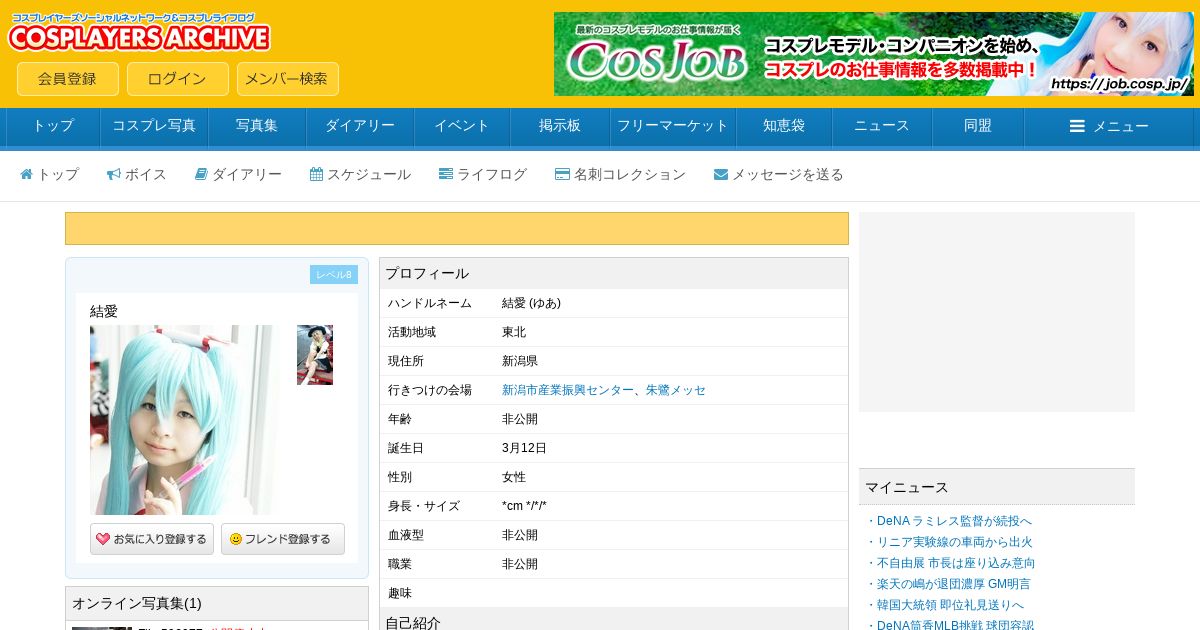Open ライフログ tab text link
The width and height of the screenshot is (1200, 630).
492,174
